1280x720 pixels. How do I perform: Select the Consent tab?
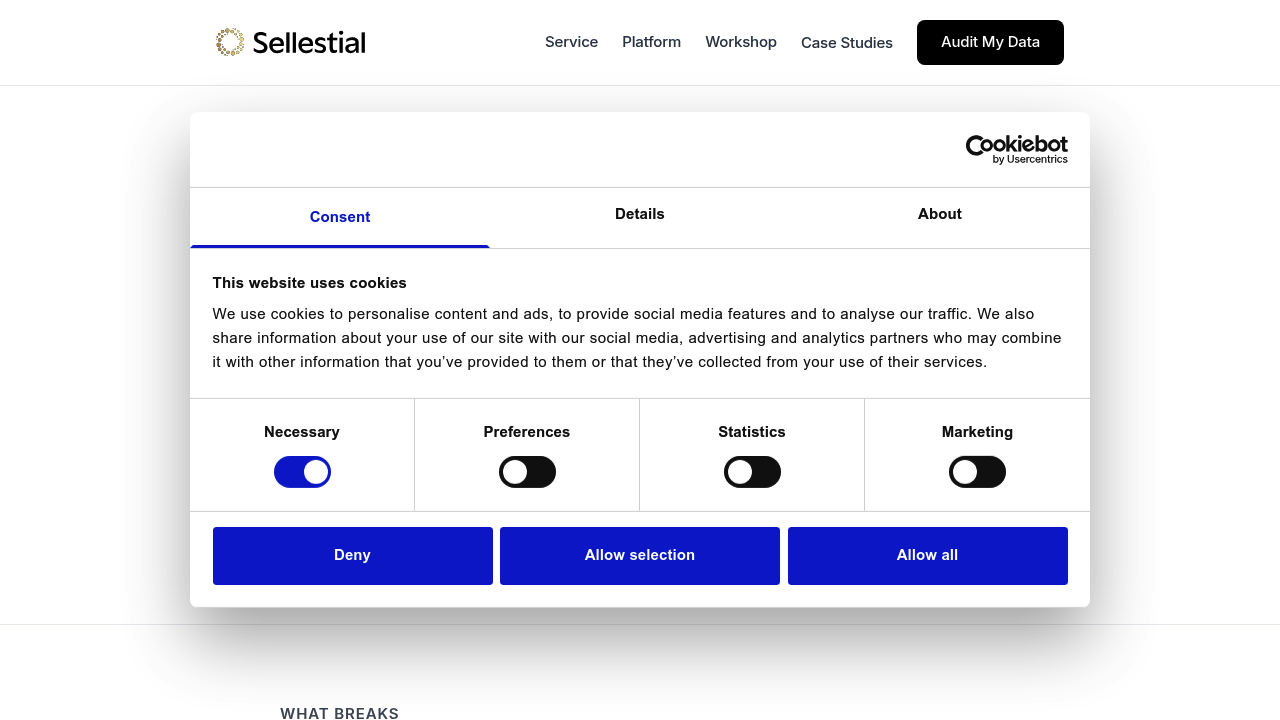coord(340,217)
